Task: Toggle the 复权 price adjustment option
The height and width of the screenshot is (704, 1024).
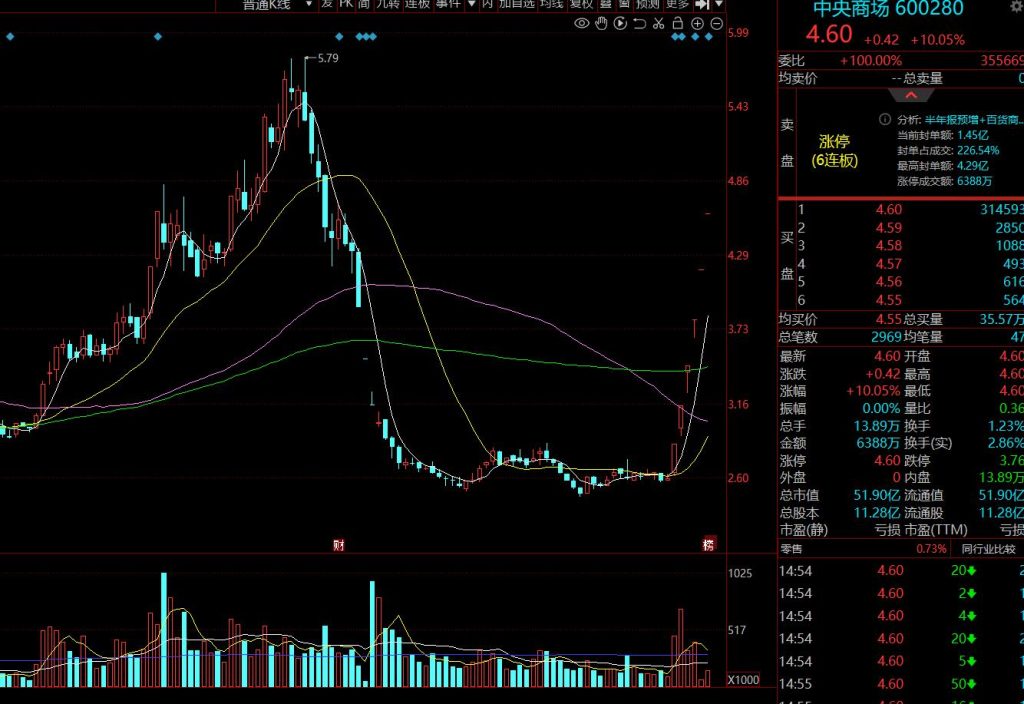Action: (x=581, y=4)
